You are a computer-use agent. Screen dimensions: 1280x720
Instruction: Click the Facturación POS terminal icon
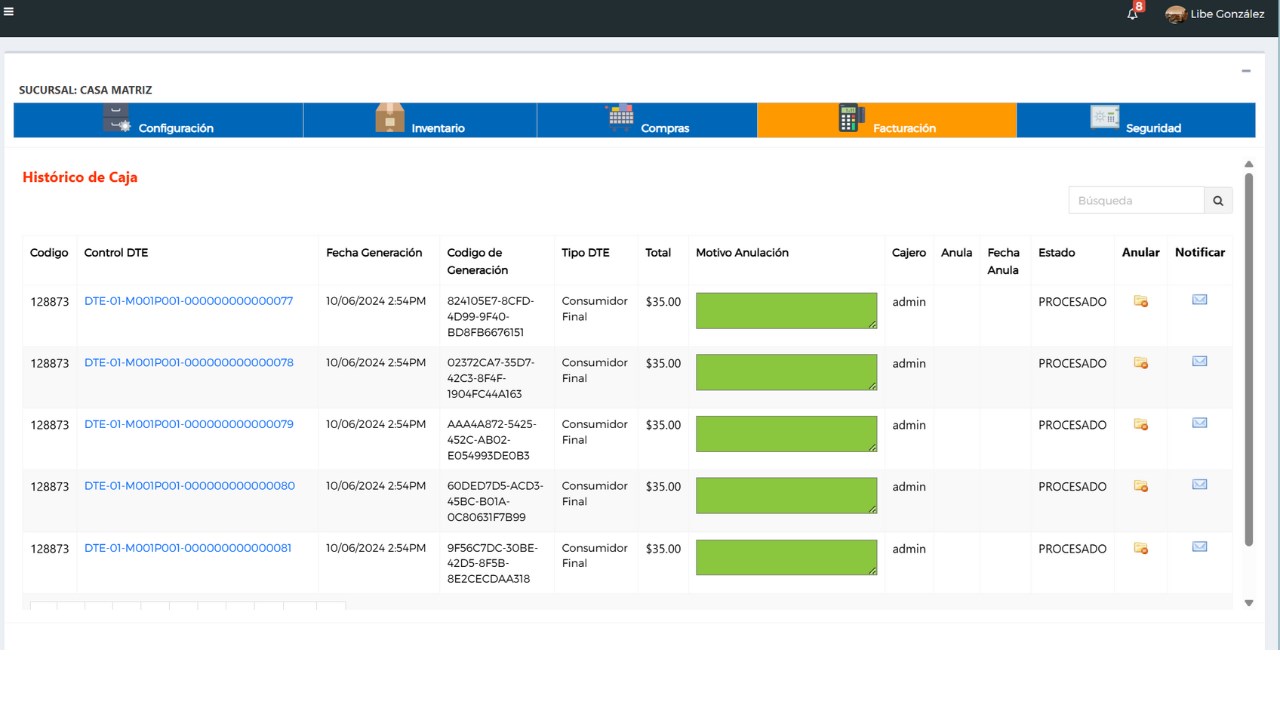click(851, 118)
